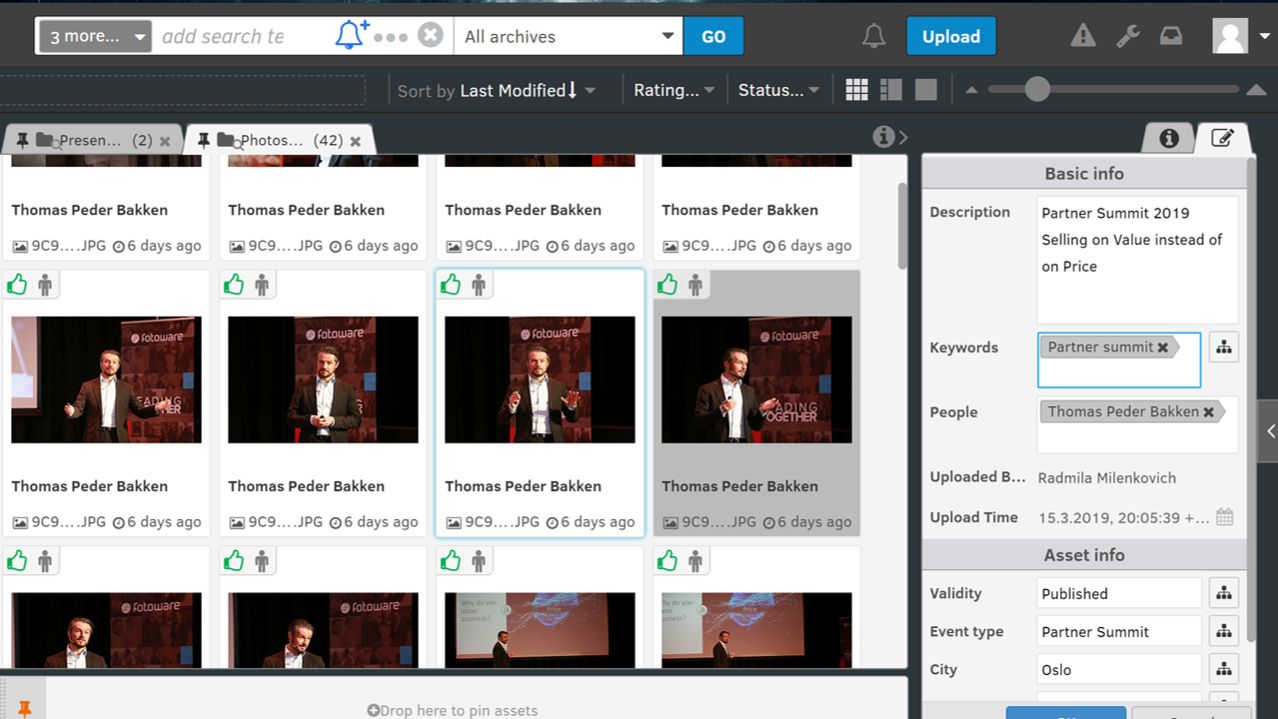Focus the Keywords input field
Image resolution: width=1278 pixels, height=719 pixels.
1119,360
